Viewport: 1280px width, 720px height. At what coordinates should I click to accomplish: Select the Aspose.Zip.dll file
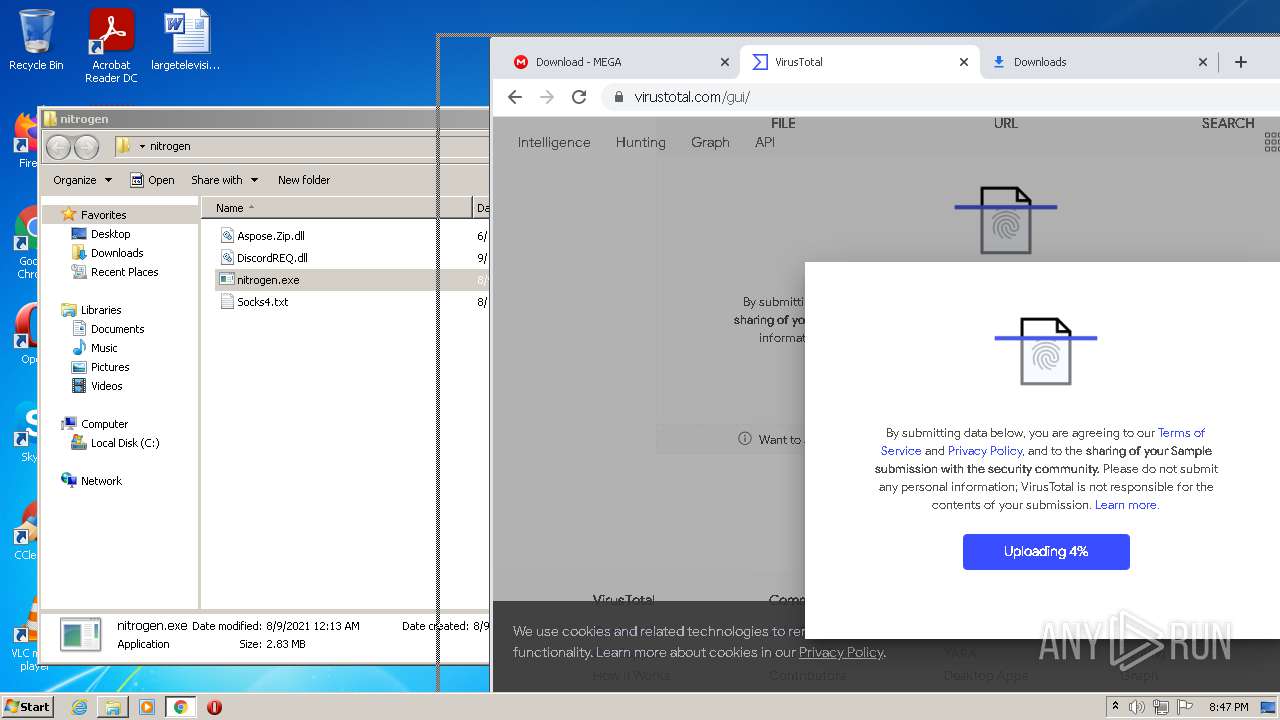click(x=262, y=236)
